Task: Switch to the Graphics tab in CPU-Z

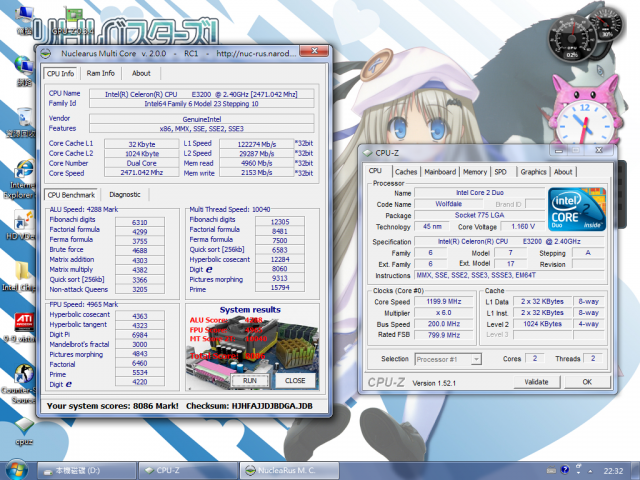Action: tap(533, 172)
